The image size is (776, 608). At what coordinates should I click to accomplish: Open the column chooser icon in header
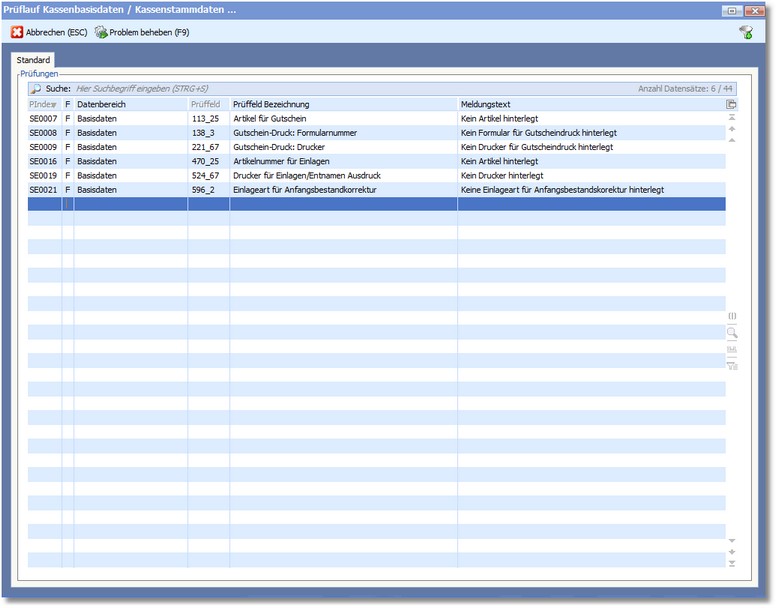[731, 104]
